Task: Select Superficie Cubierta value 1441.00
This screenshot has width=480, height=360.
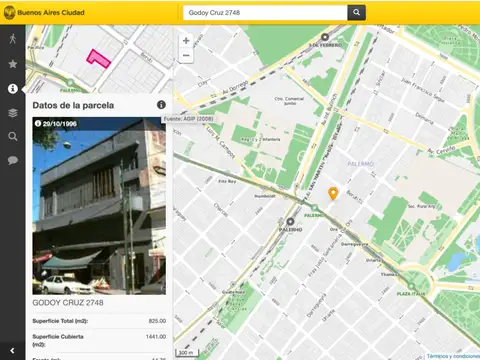Action: coord(156,337)
